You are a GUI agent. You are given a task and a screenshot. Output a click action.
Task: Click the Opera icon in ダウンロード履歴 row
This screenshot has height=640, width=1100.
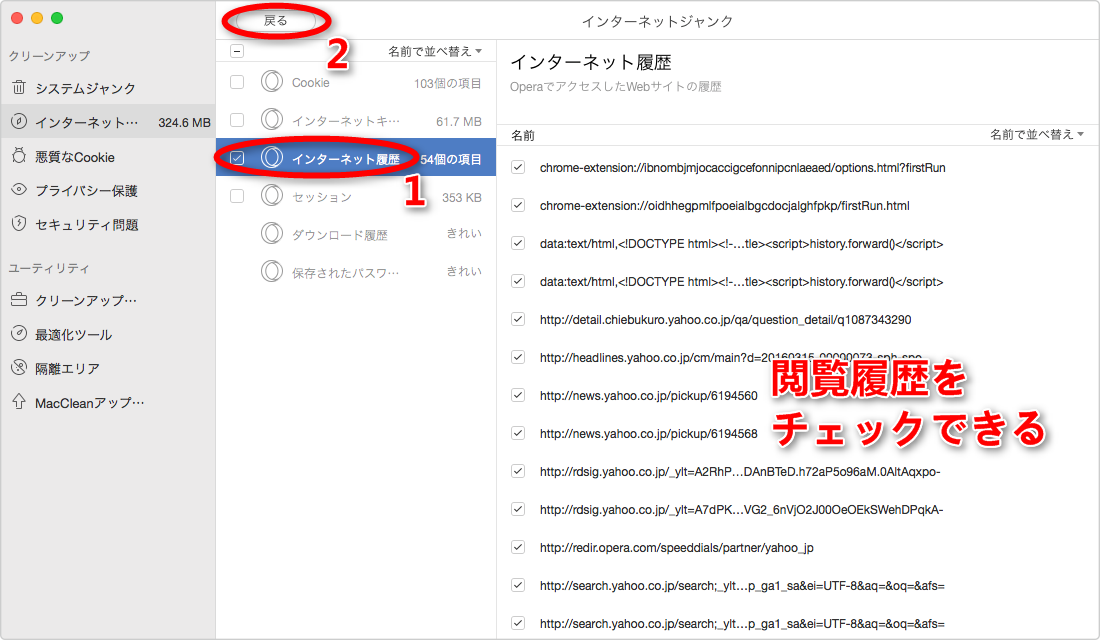272,233
